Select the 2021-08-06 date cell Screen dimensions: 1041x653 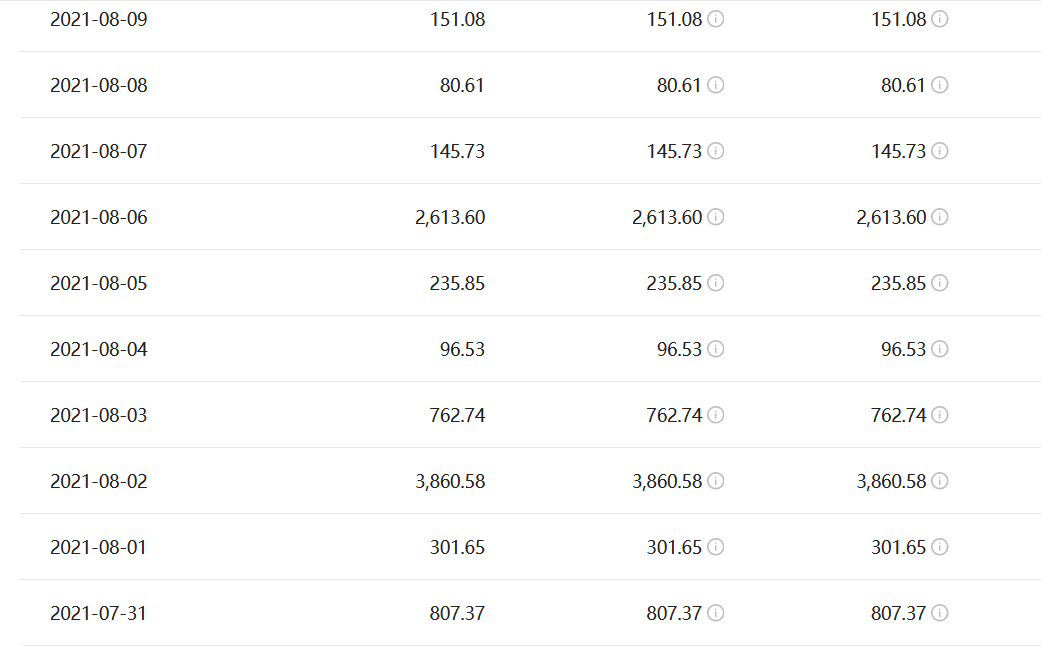[x=99, y=218]
